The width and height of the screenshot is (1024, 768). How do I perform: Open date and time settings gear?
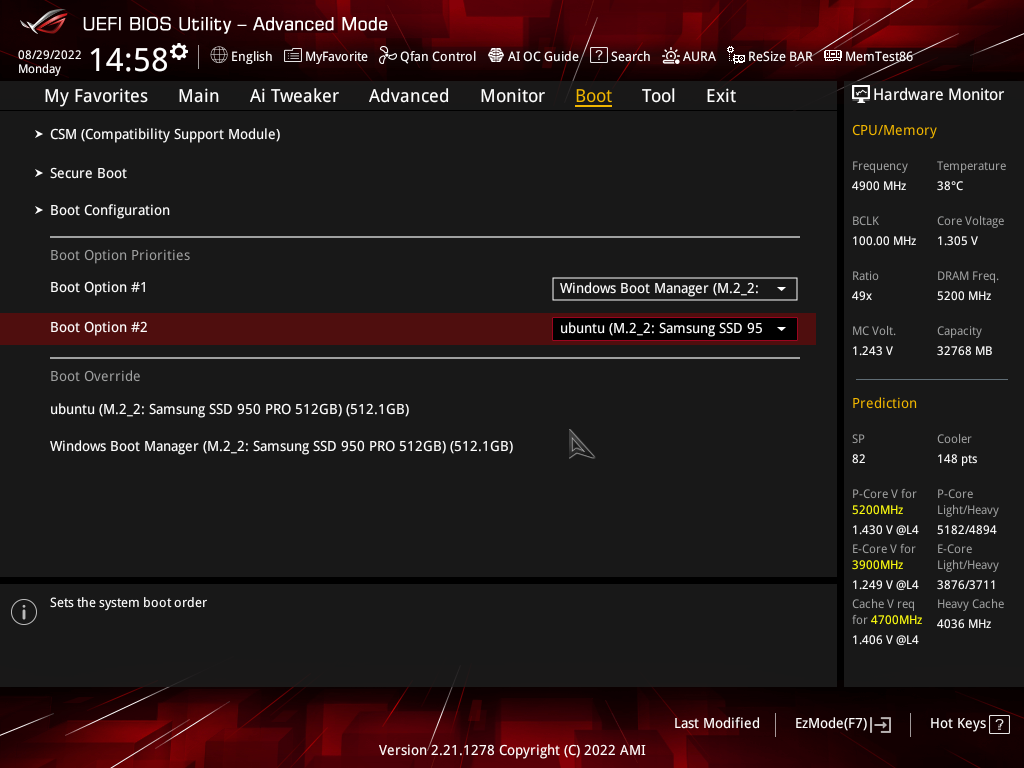pyautogui.click(x=179, y=51)
